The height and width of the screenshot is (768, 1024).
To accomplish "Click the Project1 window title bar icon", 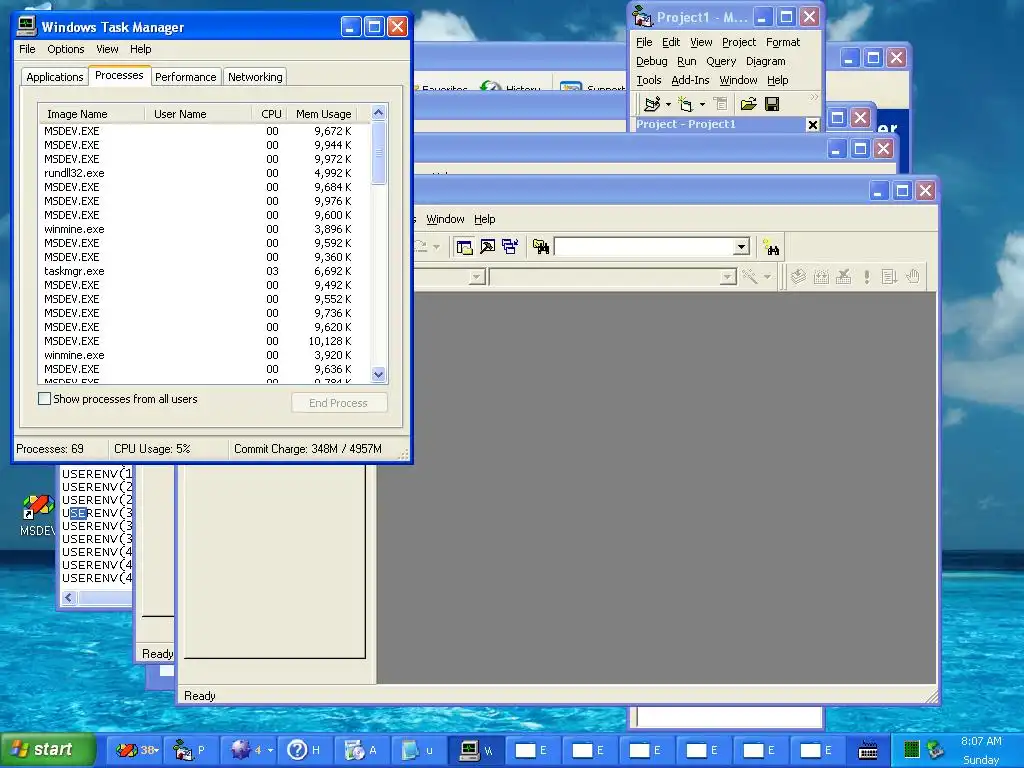I will [x=643, y=17].
